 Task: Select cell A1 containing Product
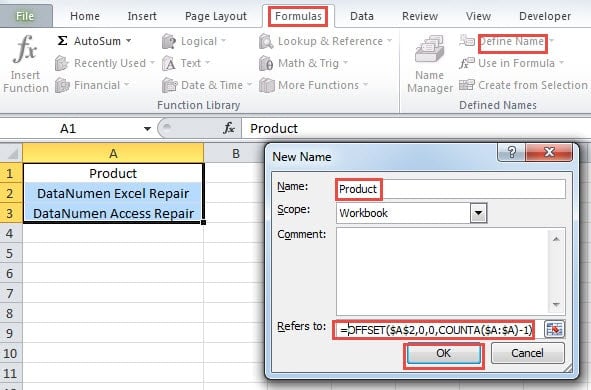[113, 174]
